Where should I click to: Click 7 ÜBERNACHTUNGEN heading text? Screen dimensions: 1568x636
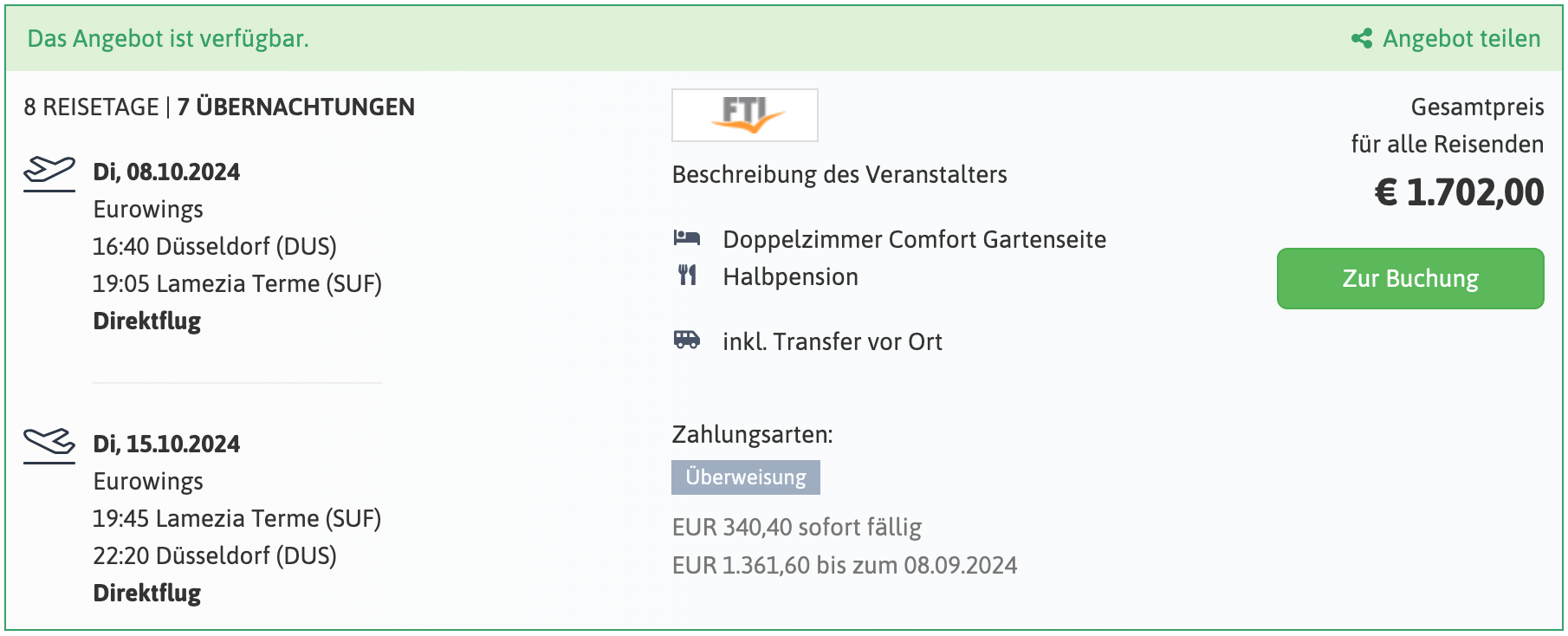click(x=296, y=107)
